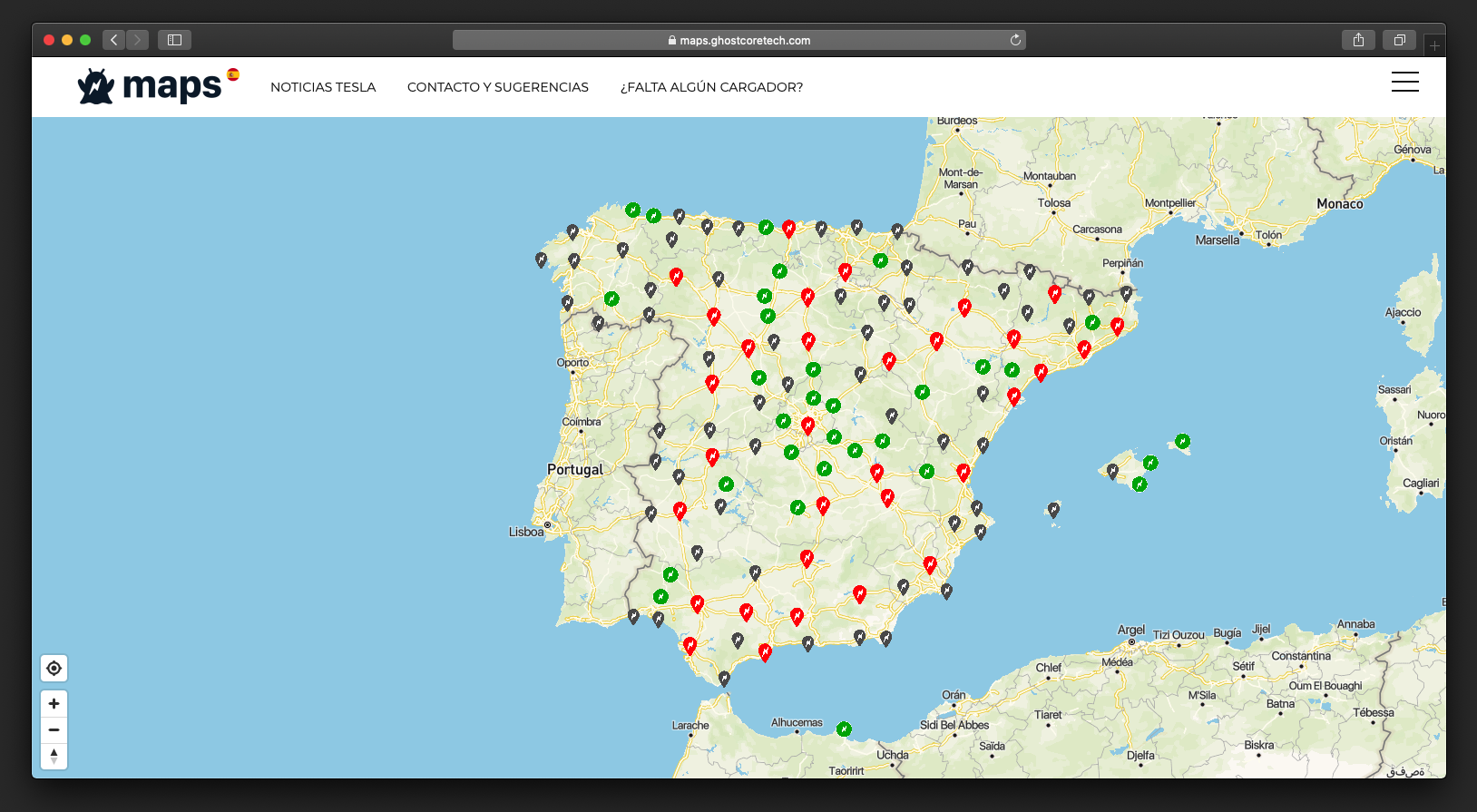Open the hamburger menu in the site header
The image size is (1477, 812).
coord(1404,82)
